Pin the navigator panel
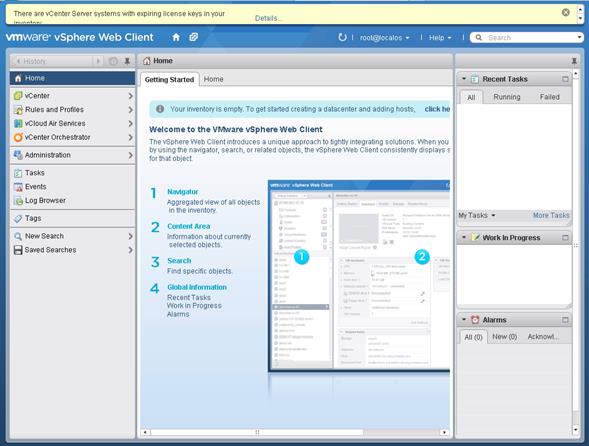 coord(127,61)
